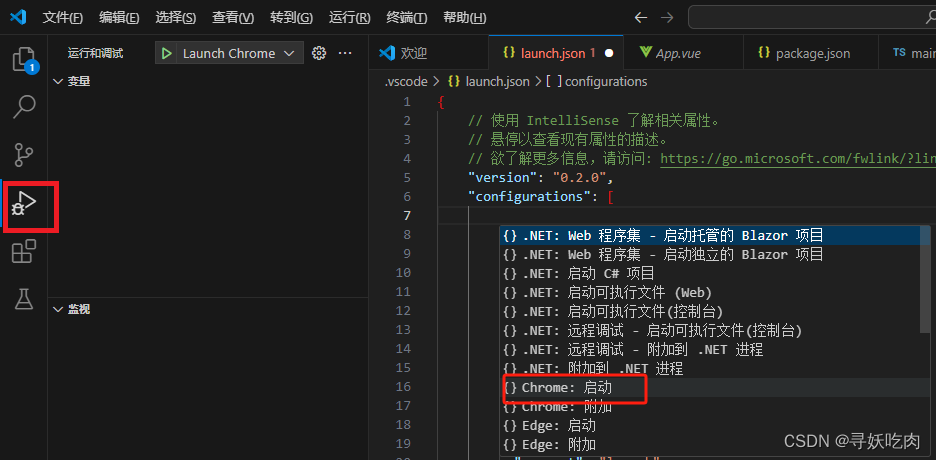The width and height of the screenshot is (936, 460).
Task: Select .NET: Web 程序集 启动托管的 Blazor 项目
Action: [x=710, y=235]
